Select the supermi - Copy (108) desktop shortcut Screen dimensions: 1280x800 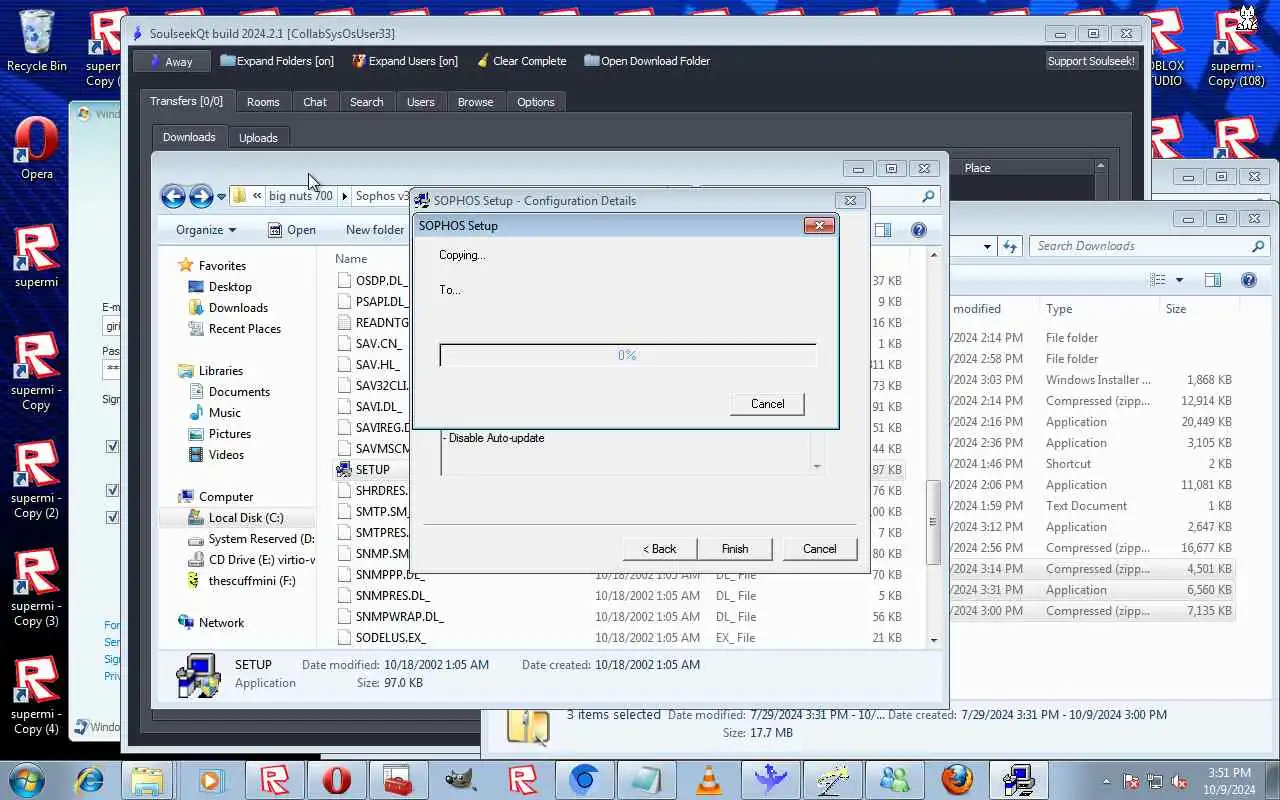[1236, 48]
